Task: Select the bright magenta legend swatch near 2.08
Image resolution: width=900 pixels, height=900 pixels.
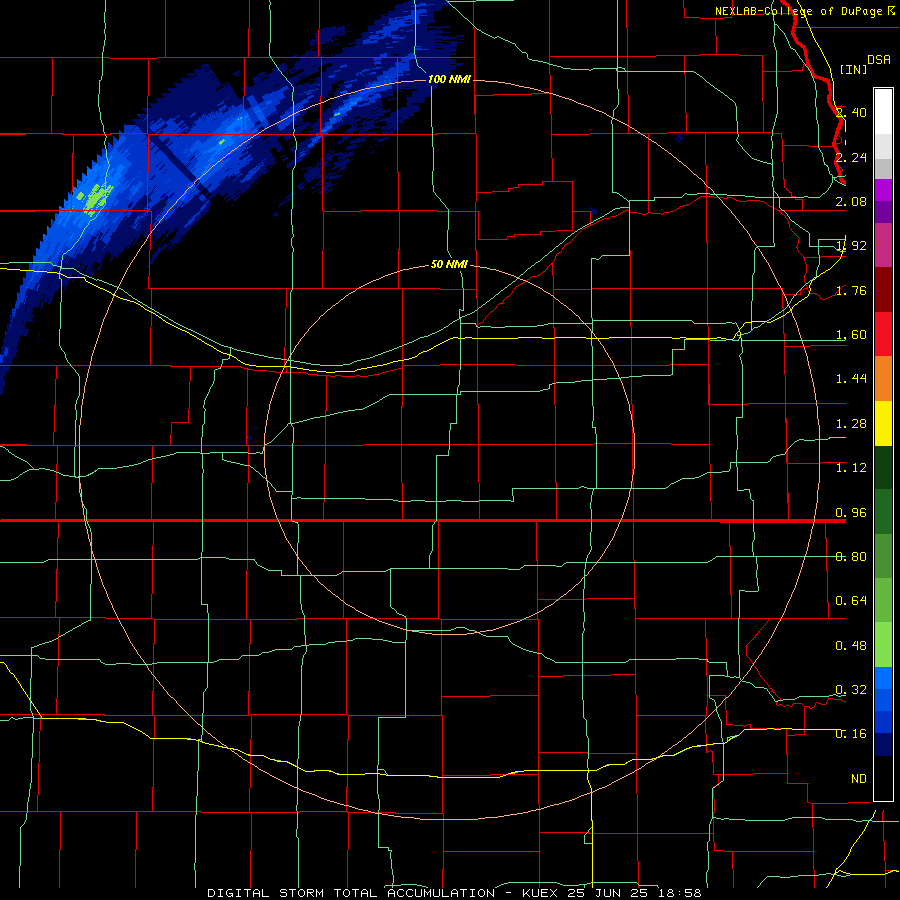Action: pos(883,190)
